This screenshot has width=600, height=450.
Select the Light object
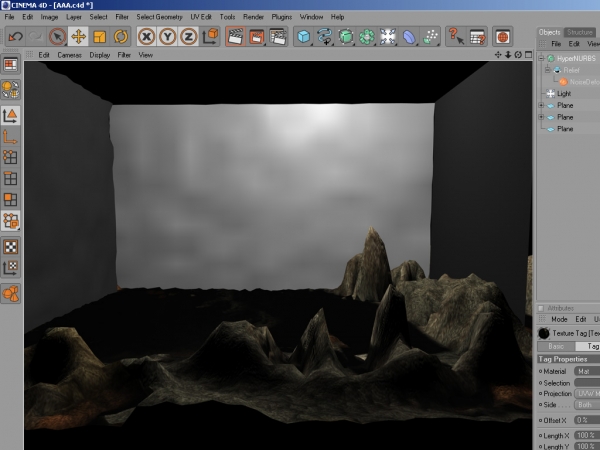(564, 93)
